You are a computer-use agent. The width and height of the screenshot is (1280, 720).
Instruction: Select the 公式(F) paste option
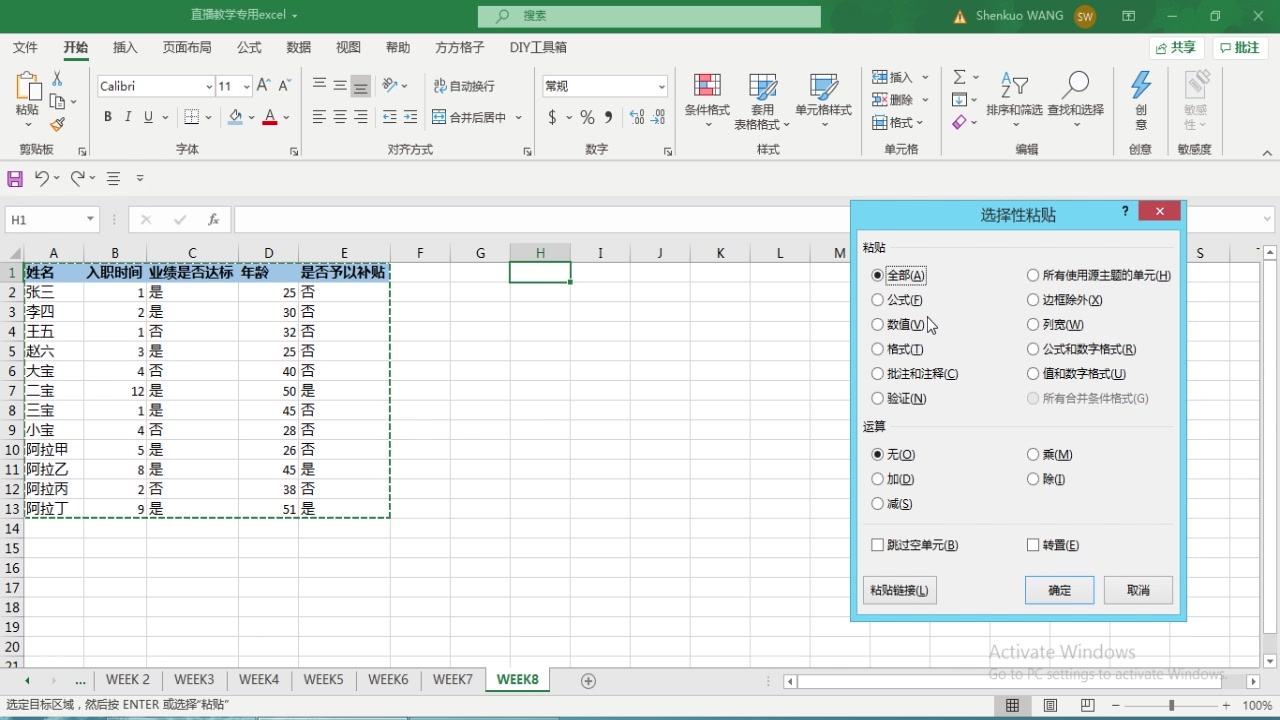[877, 300]
